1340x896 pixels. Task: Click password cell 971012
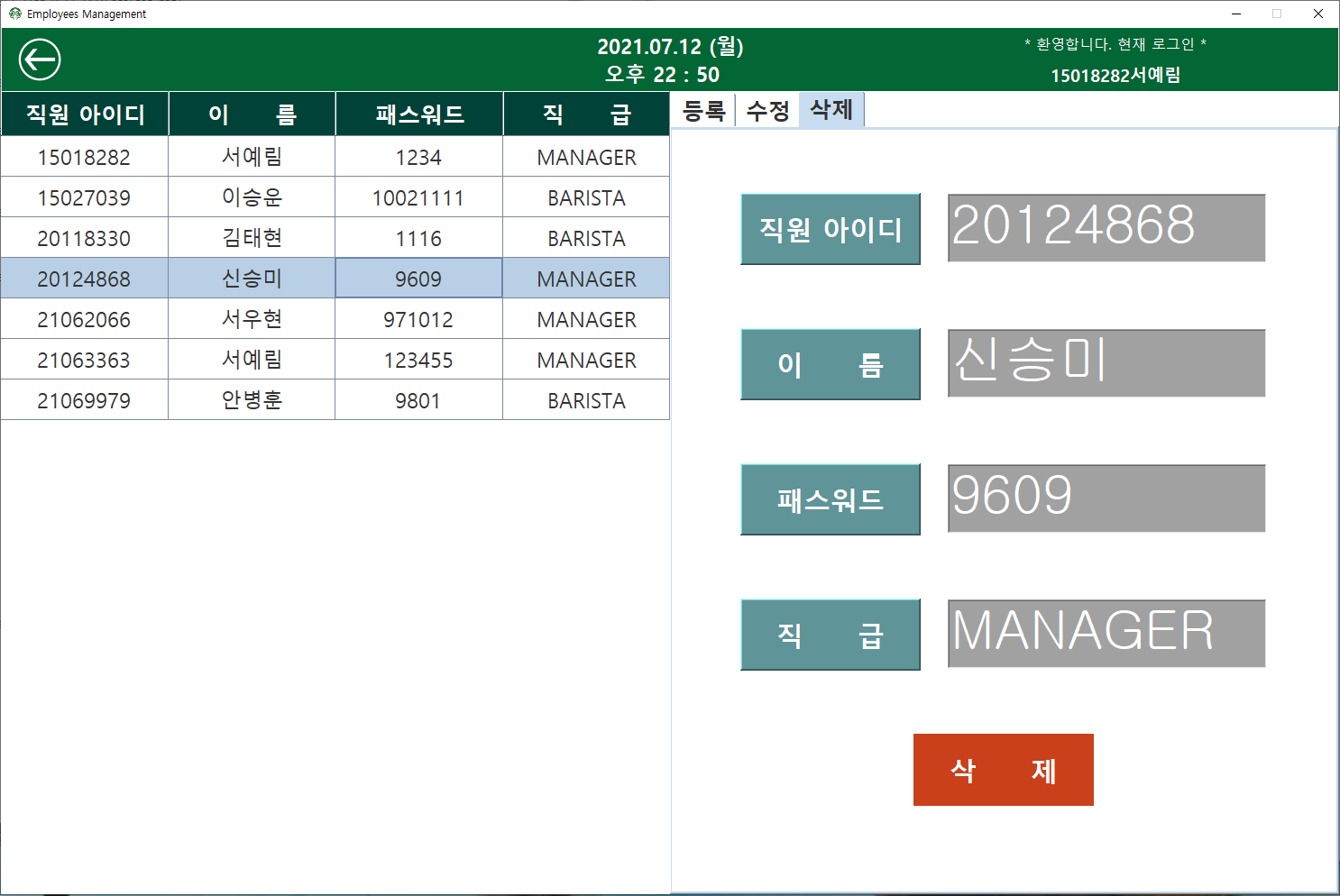(x=419, y=319)
